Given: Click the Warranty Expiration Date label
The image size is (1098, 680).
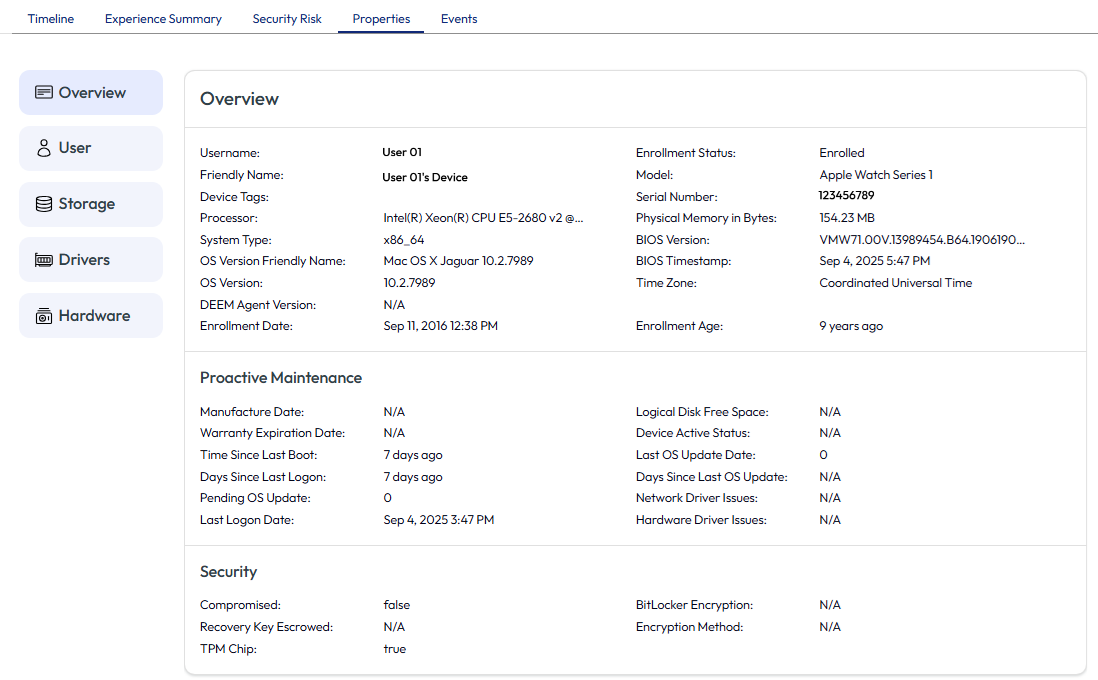Looking at the screenshot, I should pyautogui.click(x=272, y=433).
